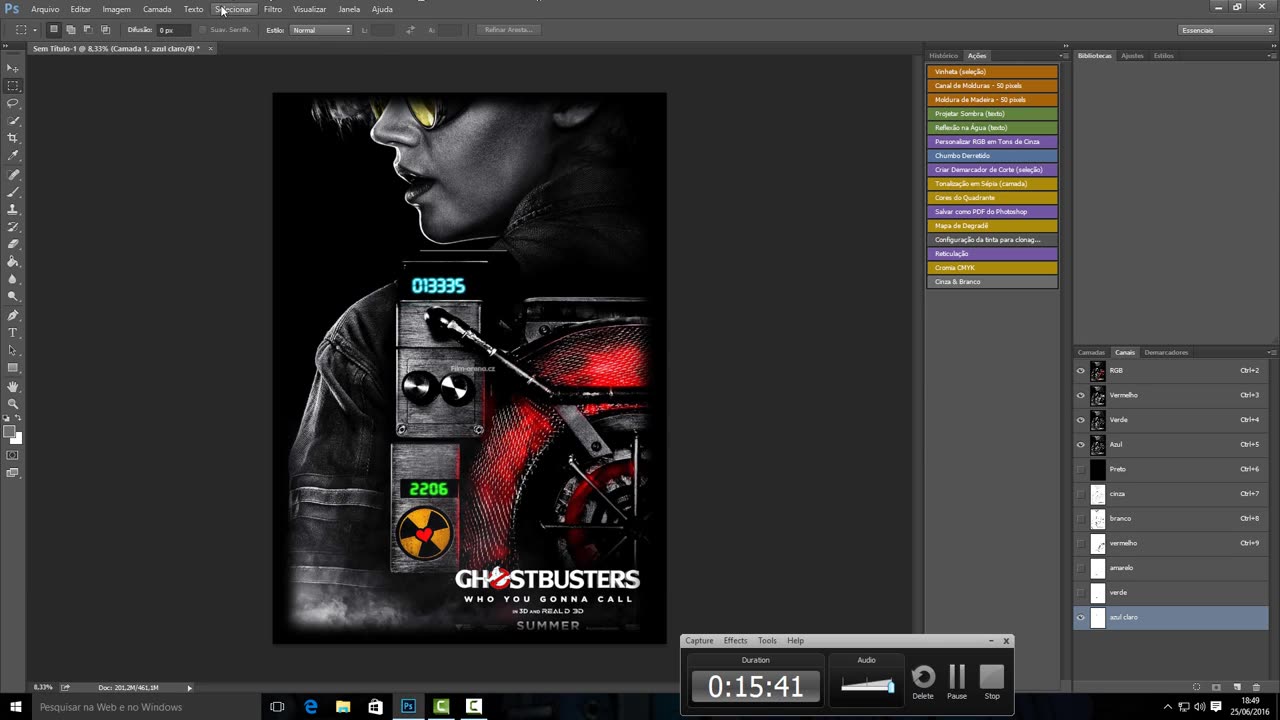Hide the Azul channel
Viewport: 1280px width, 720px height.
point(1080,445)
